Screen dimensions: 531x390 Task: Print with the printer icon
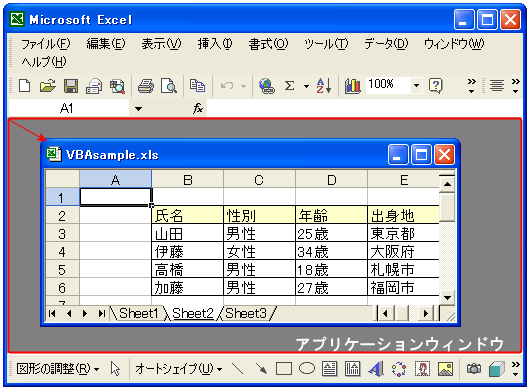[146, 86]
